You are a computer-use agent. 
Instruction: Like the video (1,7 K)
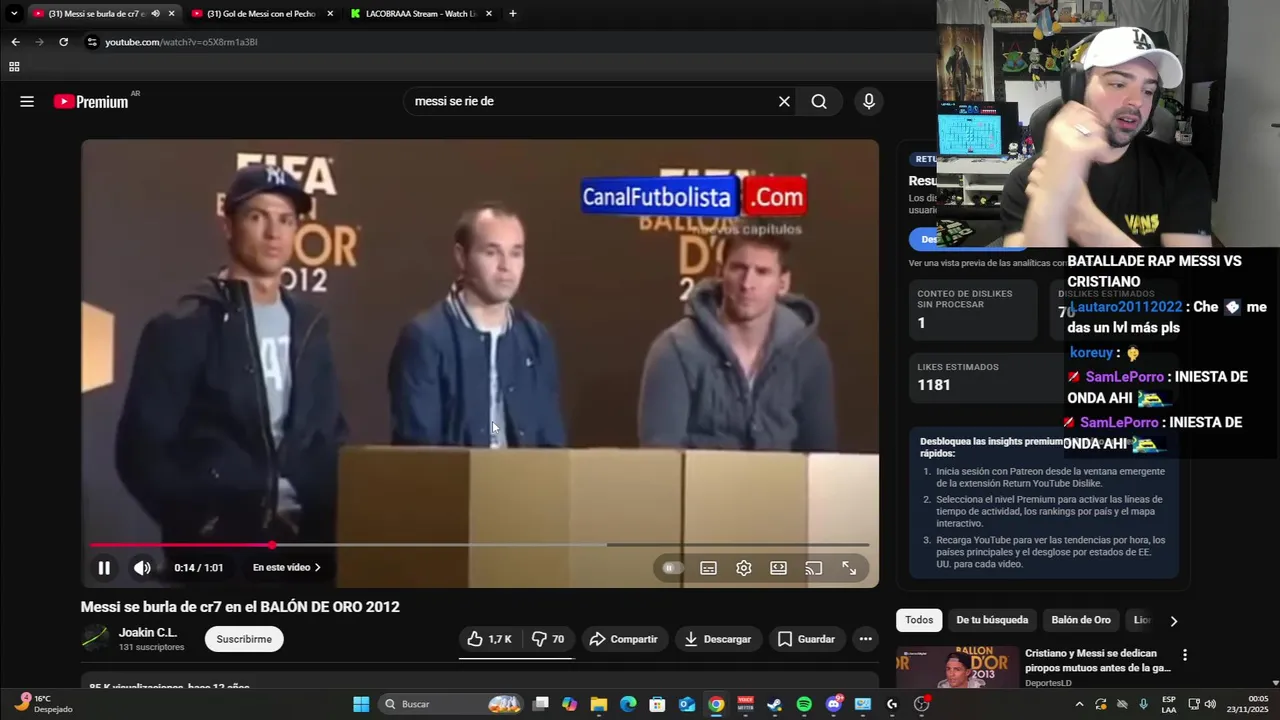coord(489,639)
